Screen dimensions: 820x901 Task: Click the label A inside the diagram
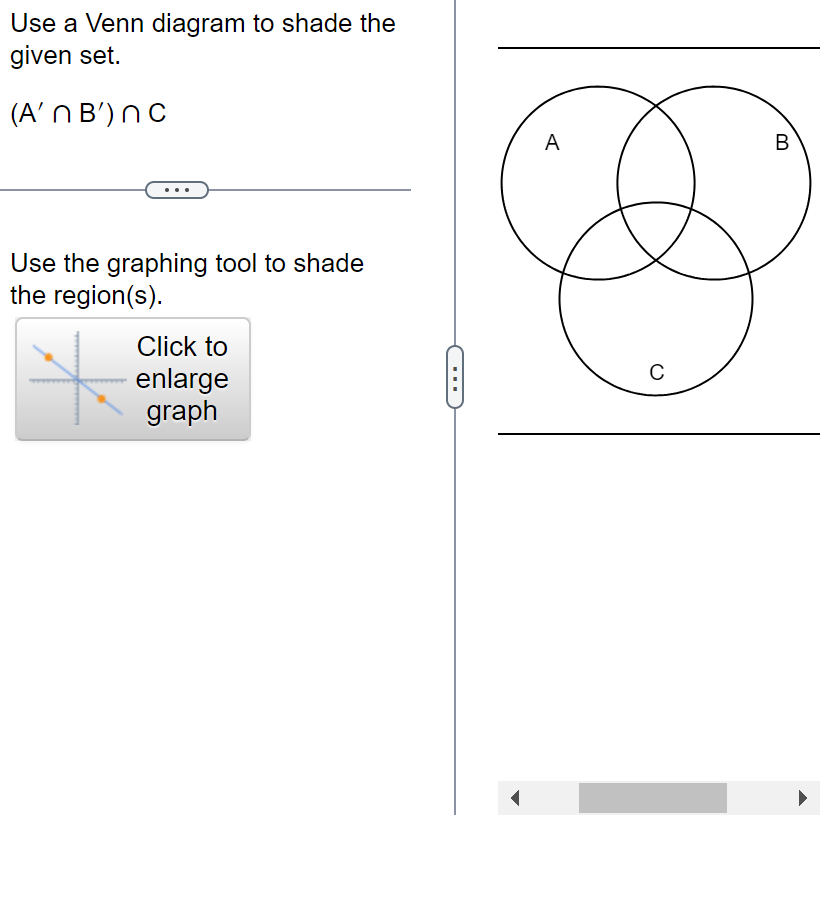tap(551, 143)
